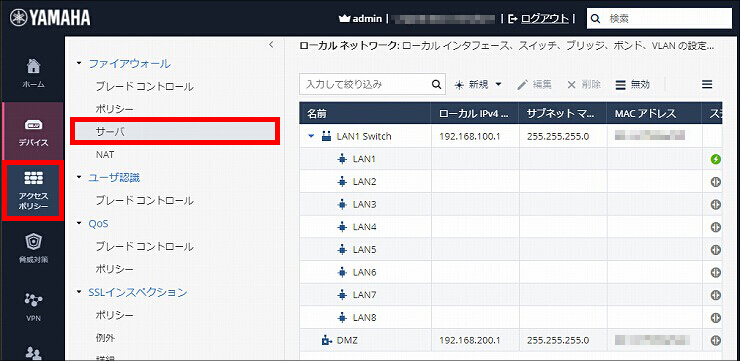Collapse the ユーザ認識 tree group

(79, 177)
